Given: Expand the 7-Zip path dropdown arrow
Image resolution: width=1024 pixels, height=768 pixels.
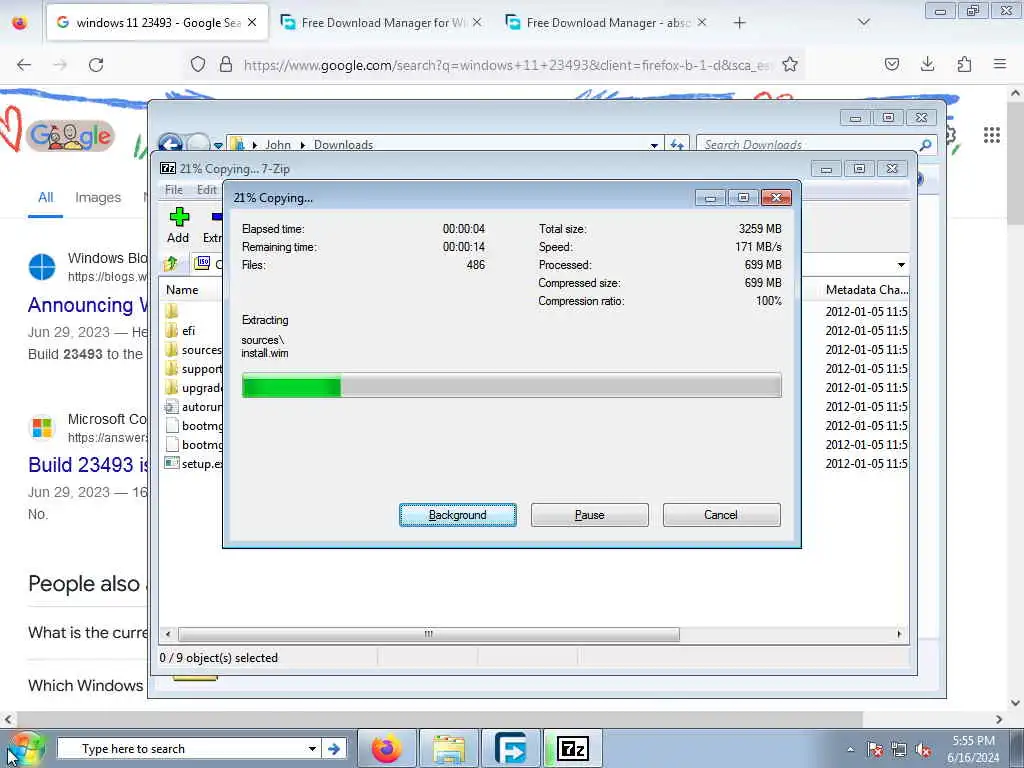Looking at the screenshot, I should (x=901, y=264).
